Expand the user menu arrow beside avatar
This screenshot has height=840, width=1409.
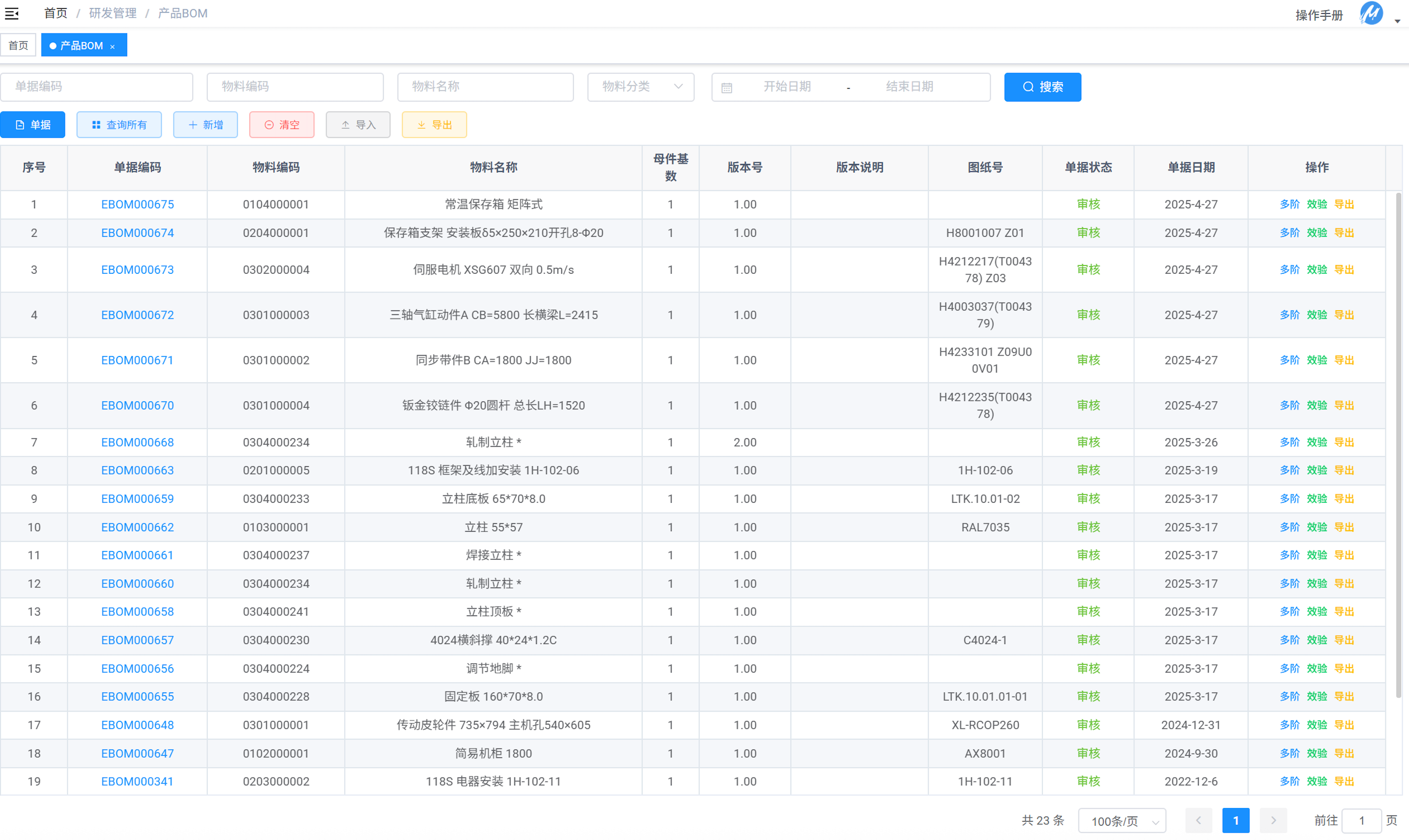click(1397, 21)
